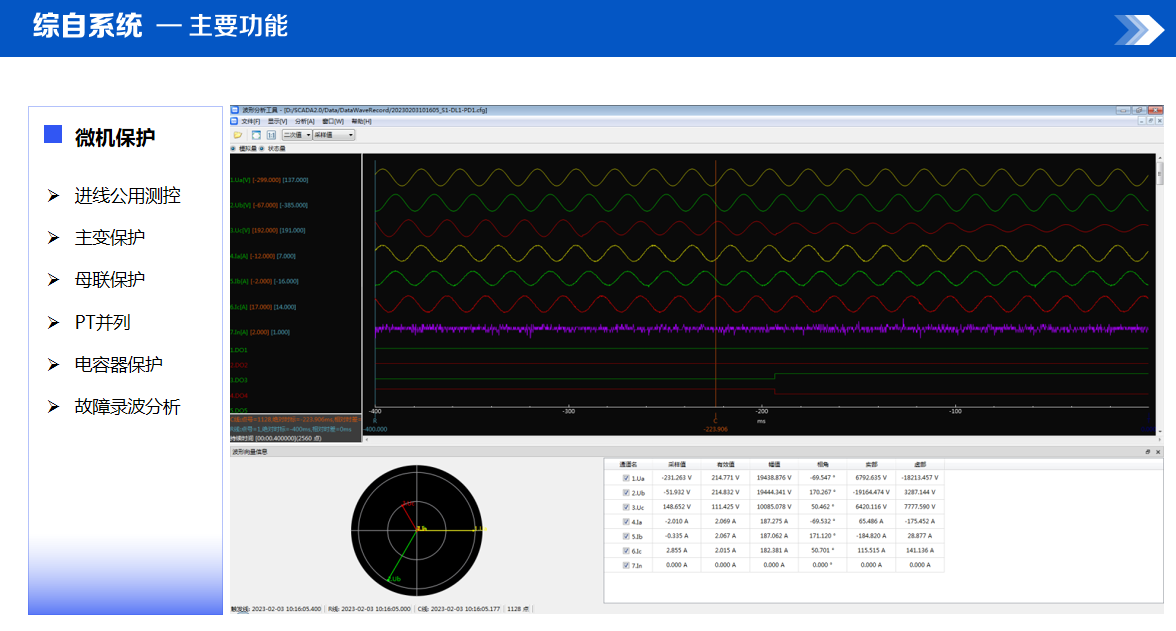This screenshot has width=1176, height=631.
Task: Click the app icon beside 文件 menu
Action: coord(235,121)
